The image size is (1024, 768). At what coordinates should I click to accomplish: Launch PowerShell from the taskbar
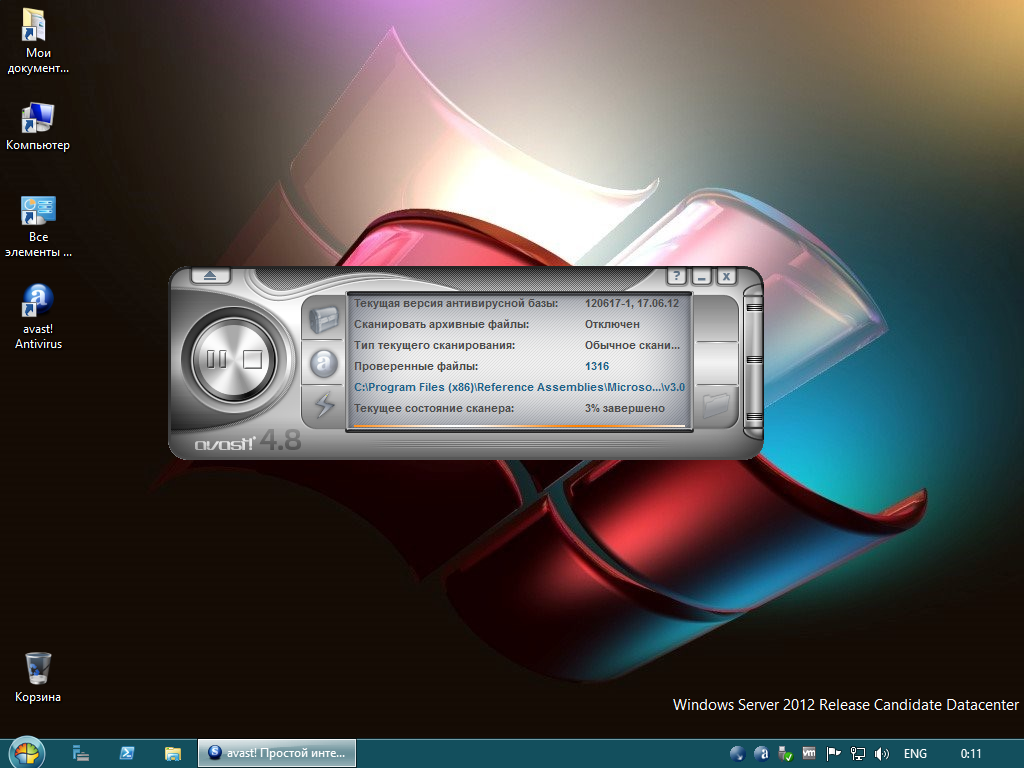point(127,754)
